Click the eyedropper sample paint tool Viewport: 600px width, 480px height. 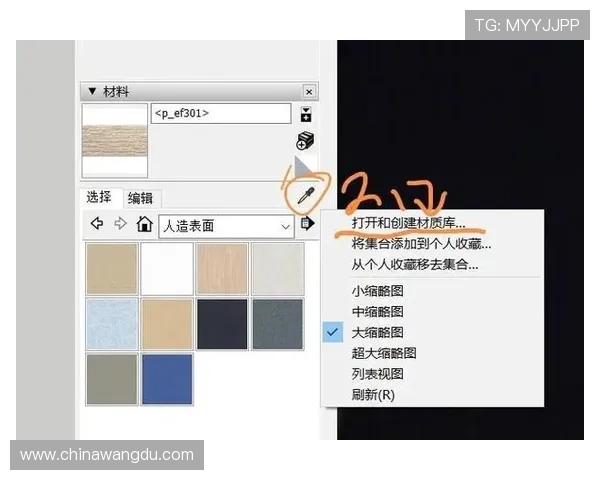coord(306,196)
